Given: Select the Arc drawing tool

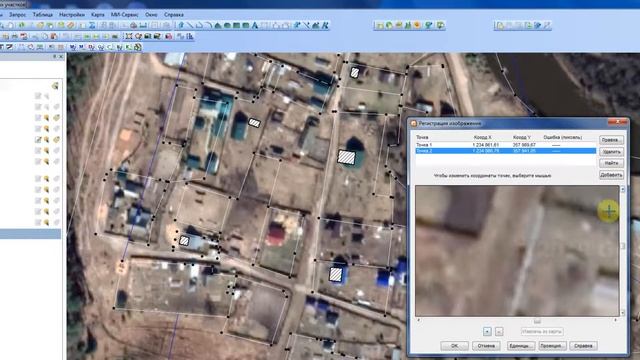Looking at the screenshot, I should 209,25.
